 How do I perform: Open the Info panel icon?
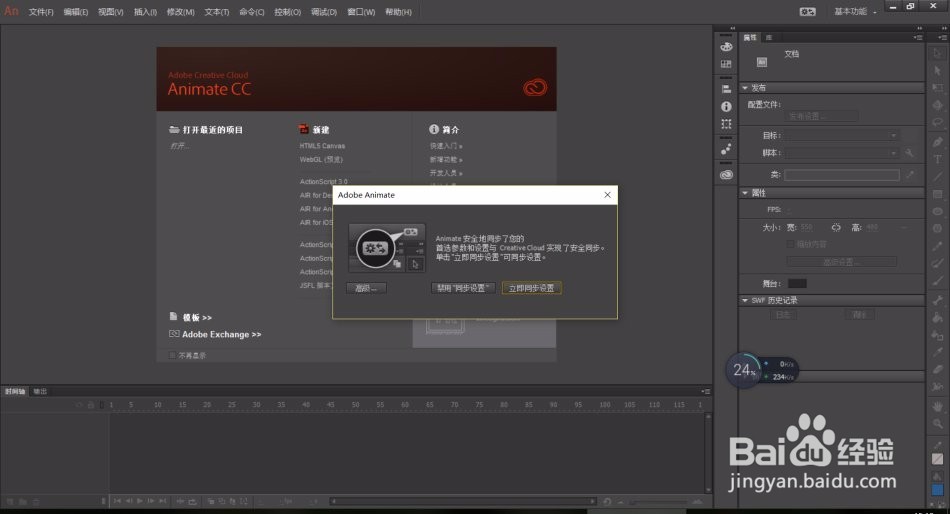pos(726,106)
